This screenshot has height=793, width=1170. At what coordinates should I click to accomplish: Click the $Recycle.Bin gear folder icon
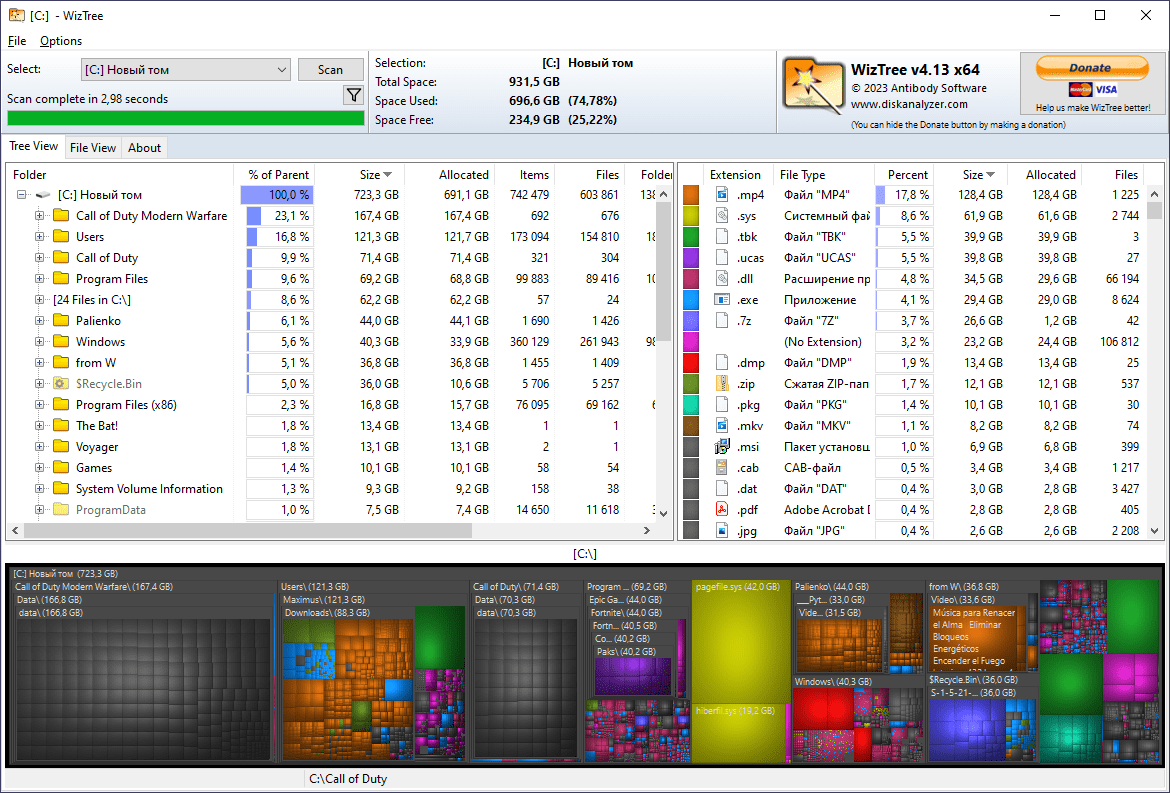(x=61, y=383)
